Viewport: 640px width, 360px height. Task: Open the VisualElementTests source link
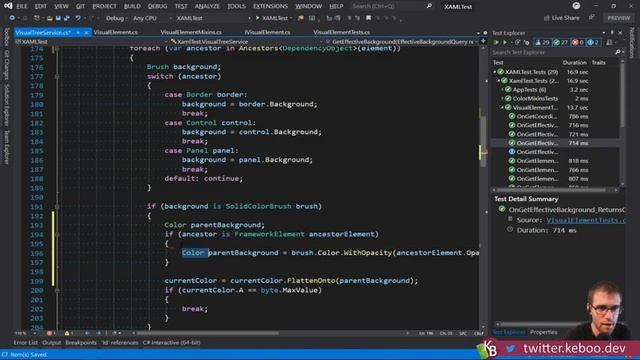coord(586,220)
